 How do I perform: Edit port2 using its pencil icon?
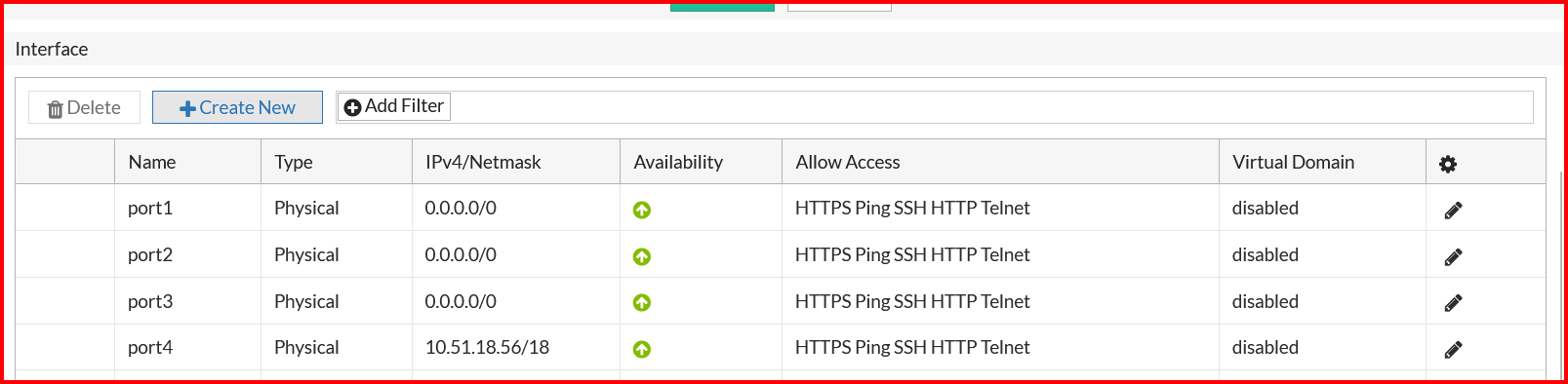pos(1453,256)
